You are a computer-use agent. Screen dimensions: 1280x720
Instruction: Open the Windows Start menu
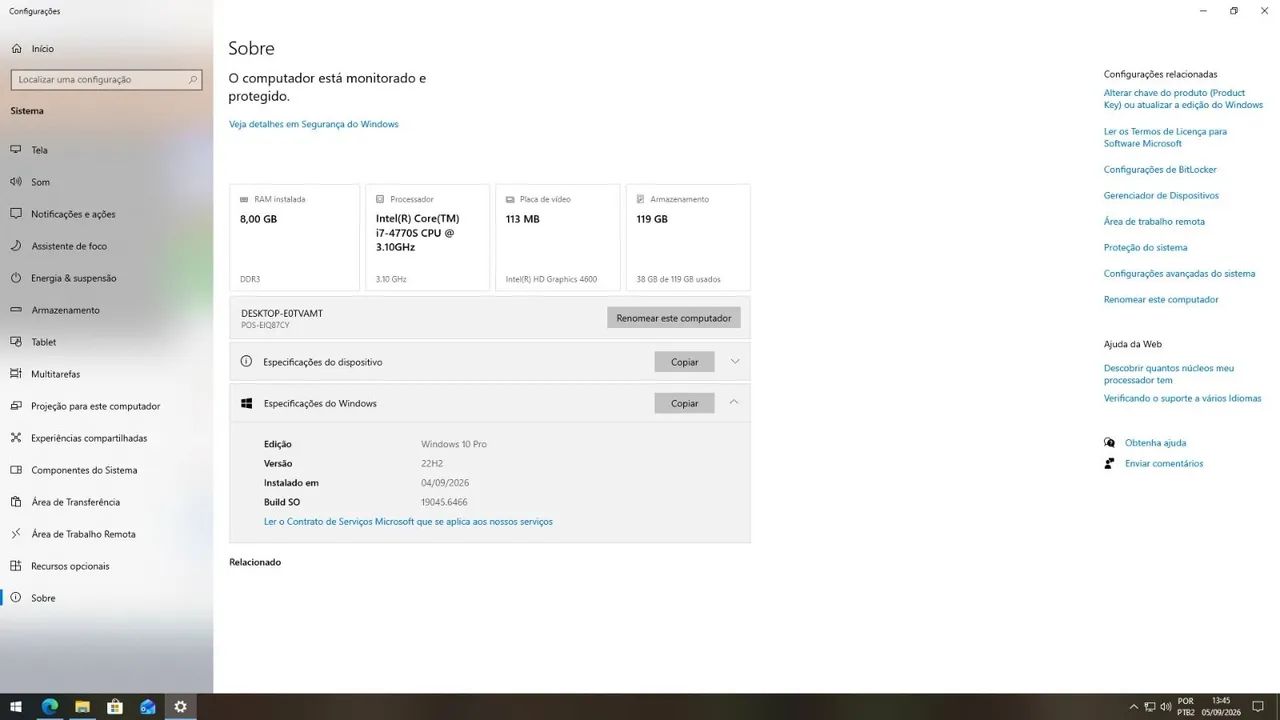[x=16, y=707]
